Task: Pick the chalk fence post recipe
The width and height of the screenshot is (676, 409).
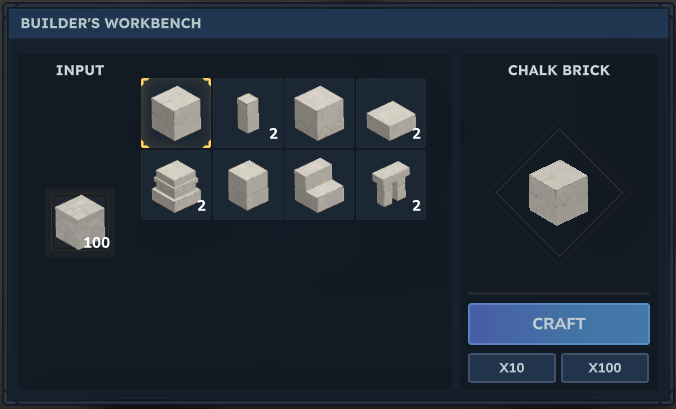Action: click(390, 185)
